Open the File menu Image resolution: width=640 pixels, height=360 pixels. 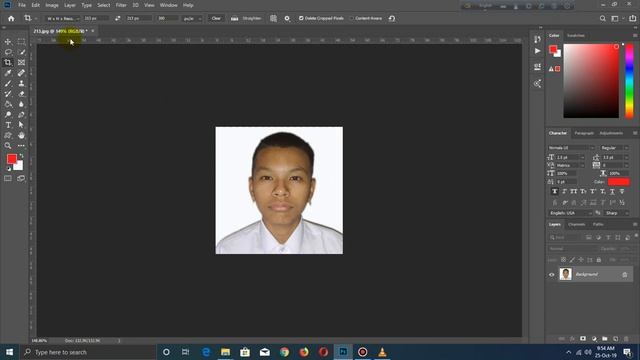[x=22, y=5]
